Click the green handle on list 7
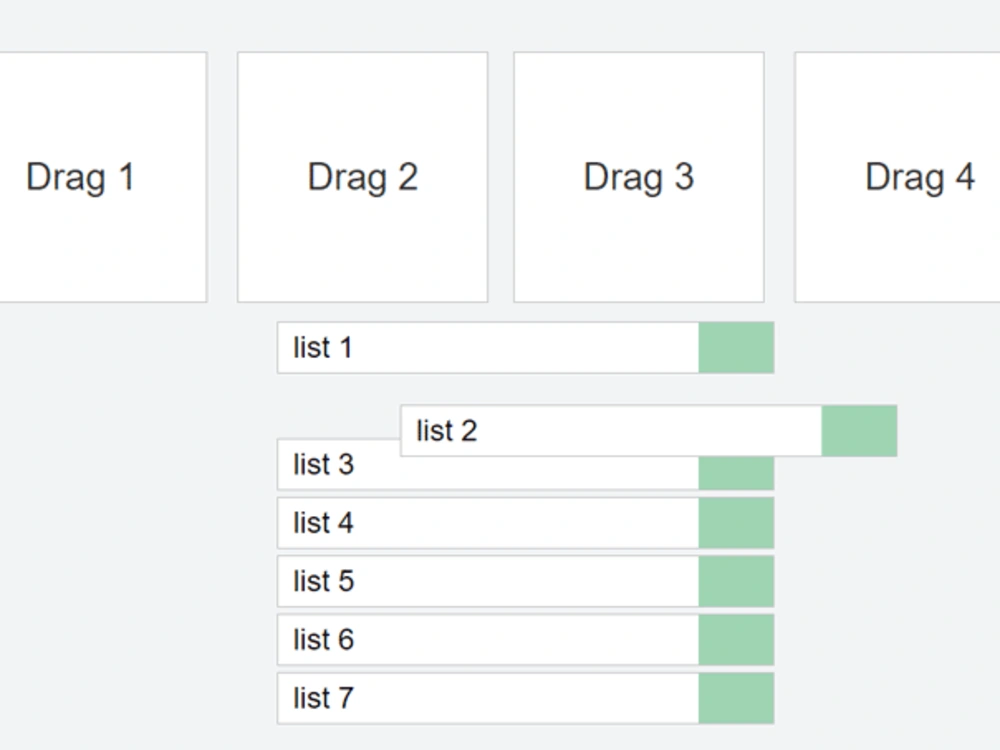1000x750 pixels. (x=736, y=698)
